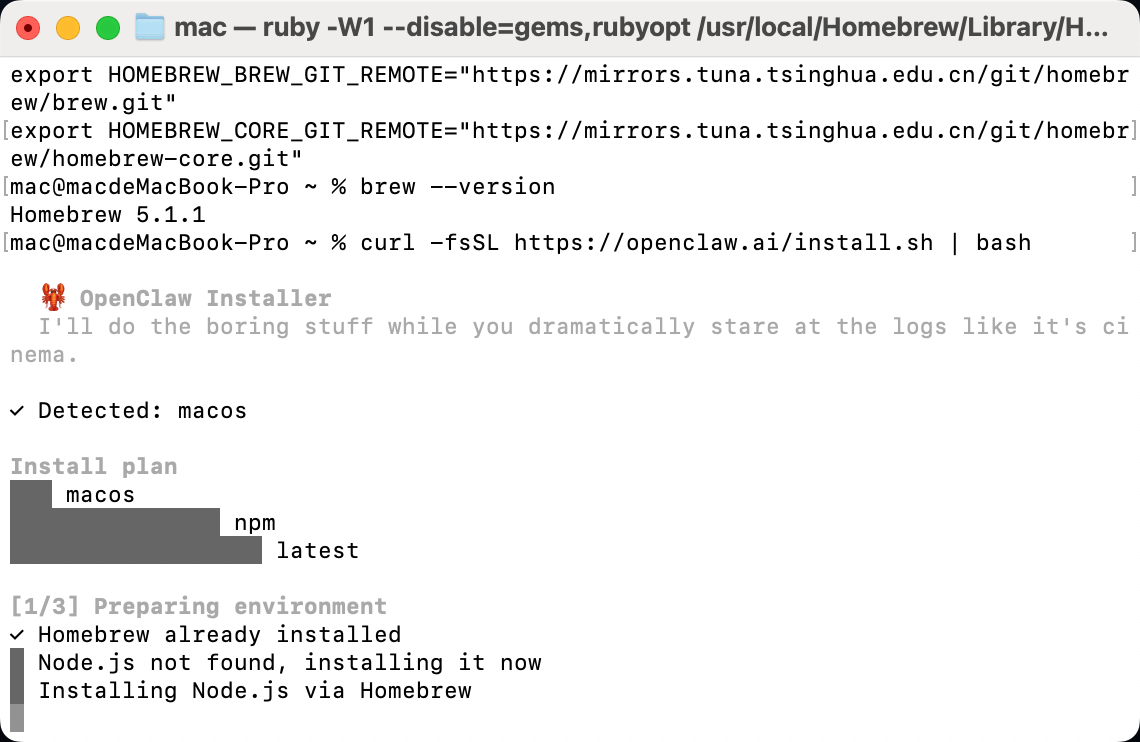Click the checkmark before Detected: macos
This screenshot has width=1140, height=742.
(17, 411)
